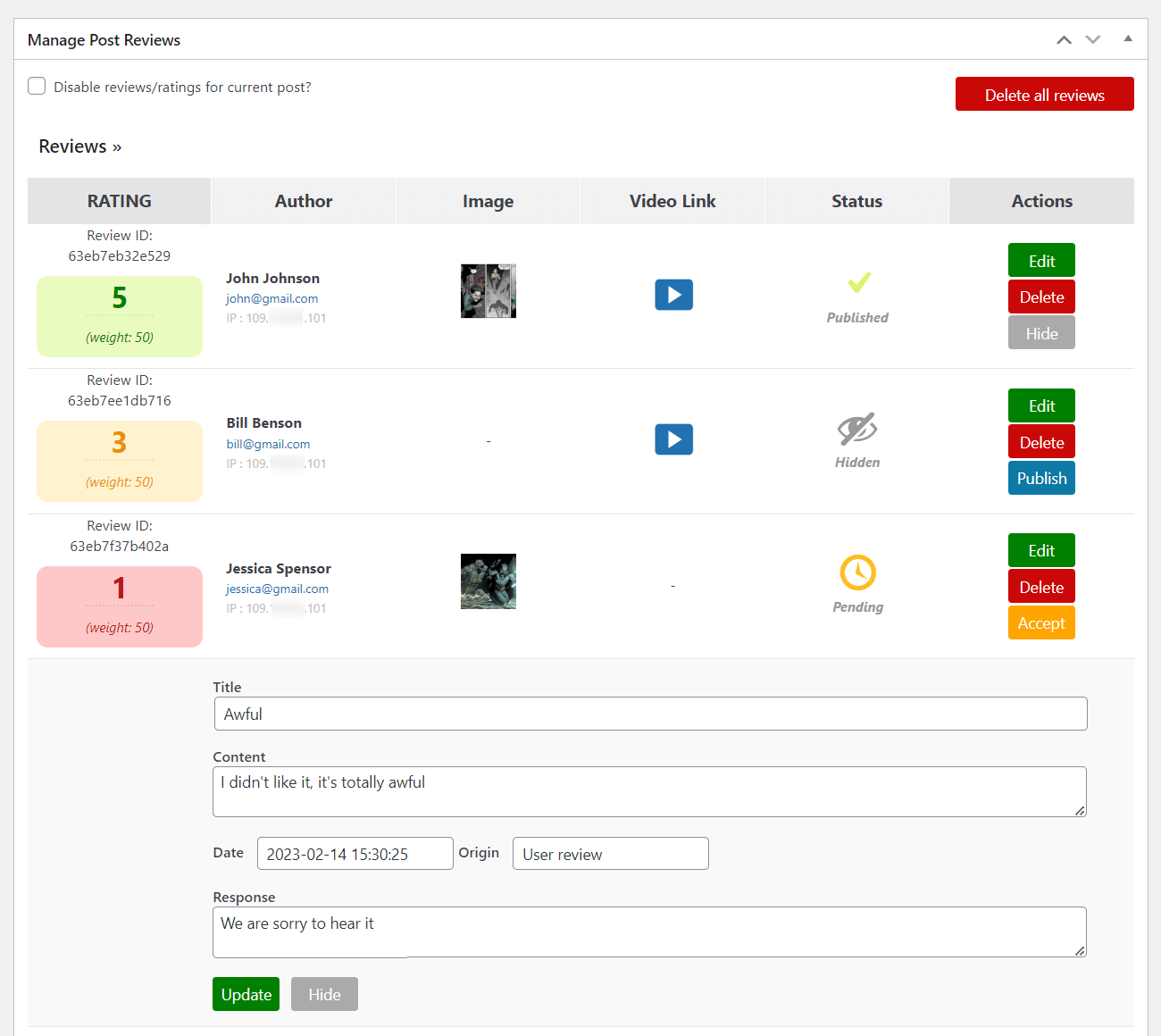Enable Disable reviews/ratings checkbox
1161x1036 pixels.
coord(37,87)
